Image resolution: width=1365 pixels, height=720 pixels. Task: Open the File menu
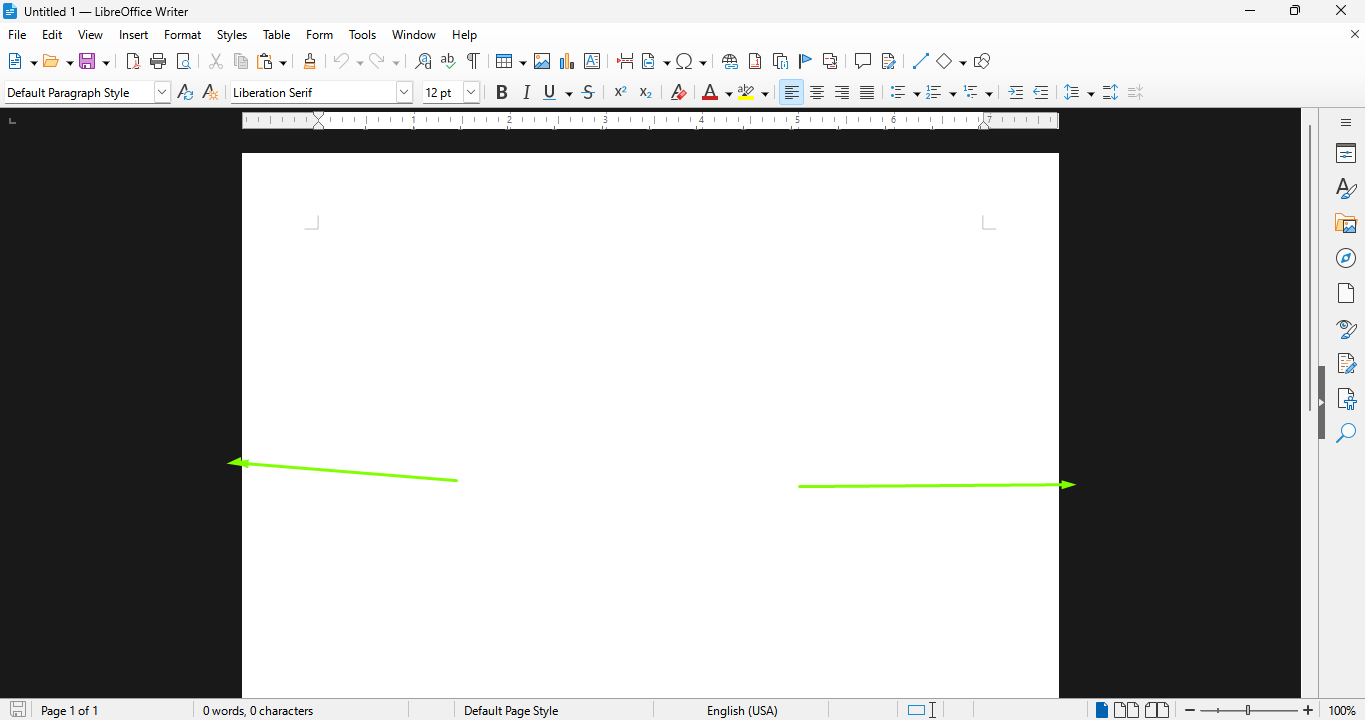point(17,35)
